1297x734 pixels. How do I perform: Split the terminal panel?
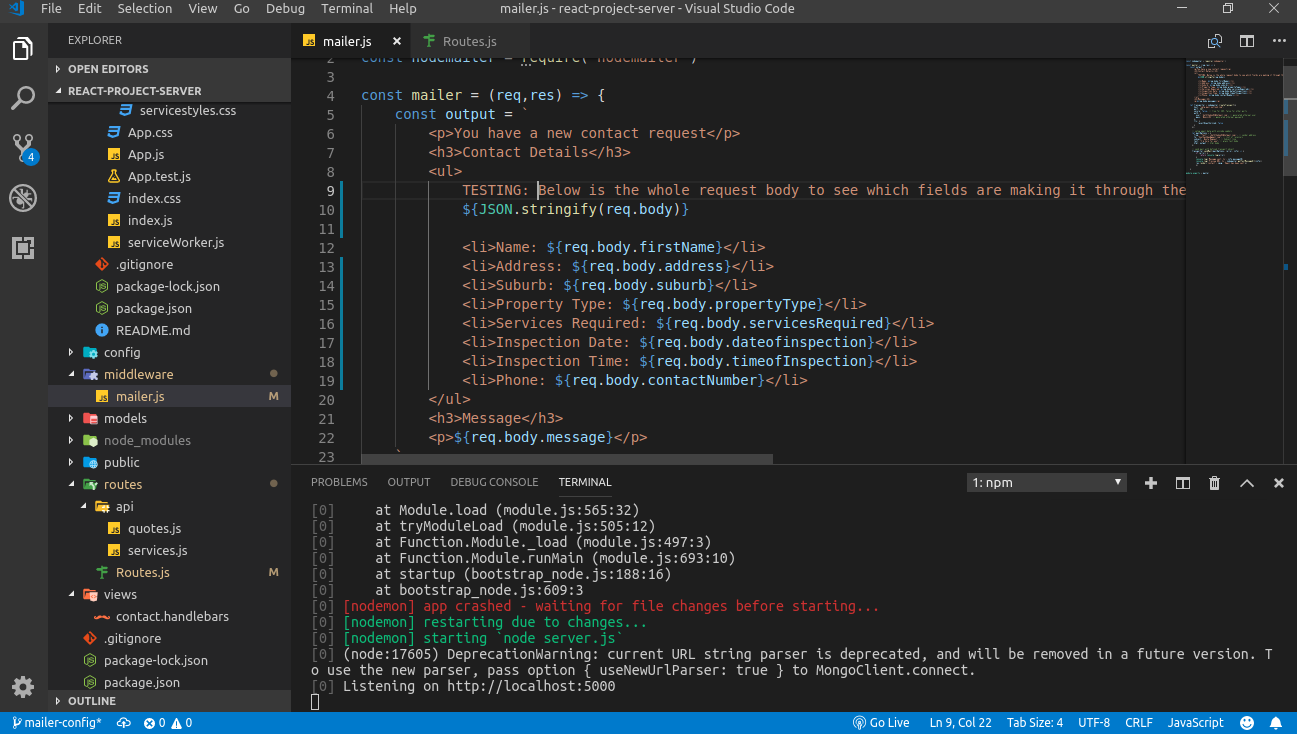[1183, 483]
